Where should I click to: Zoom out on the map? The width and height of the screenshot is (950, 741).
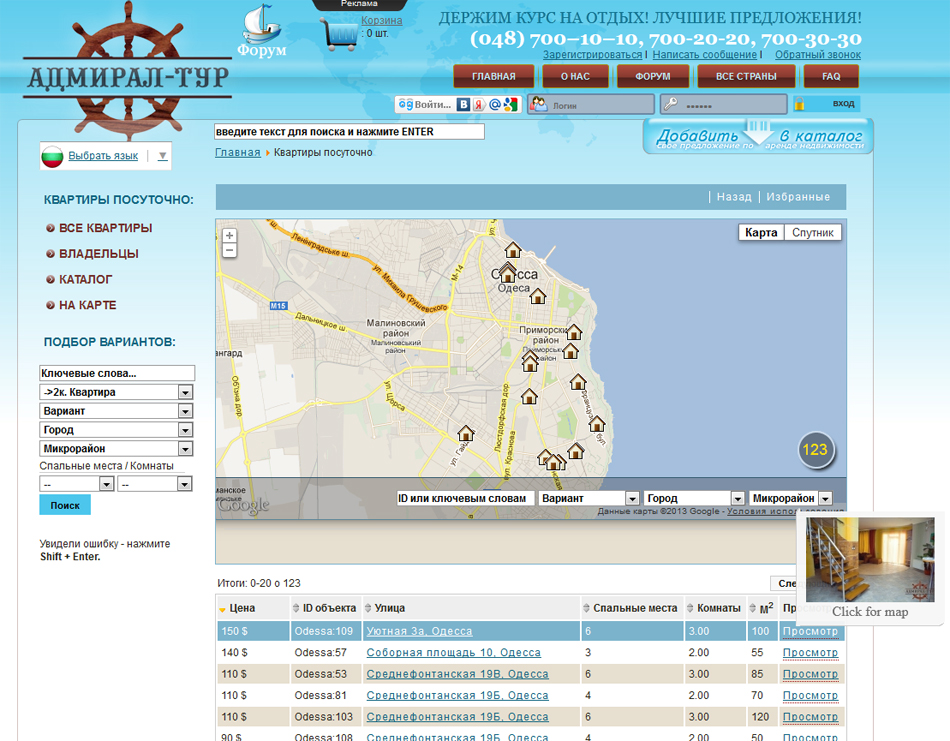[230, 250]
